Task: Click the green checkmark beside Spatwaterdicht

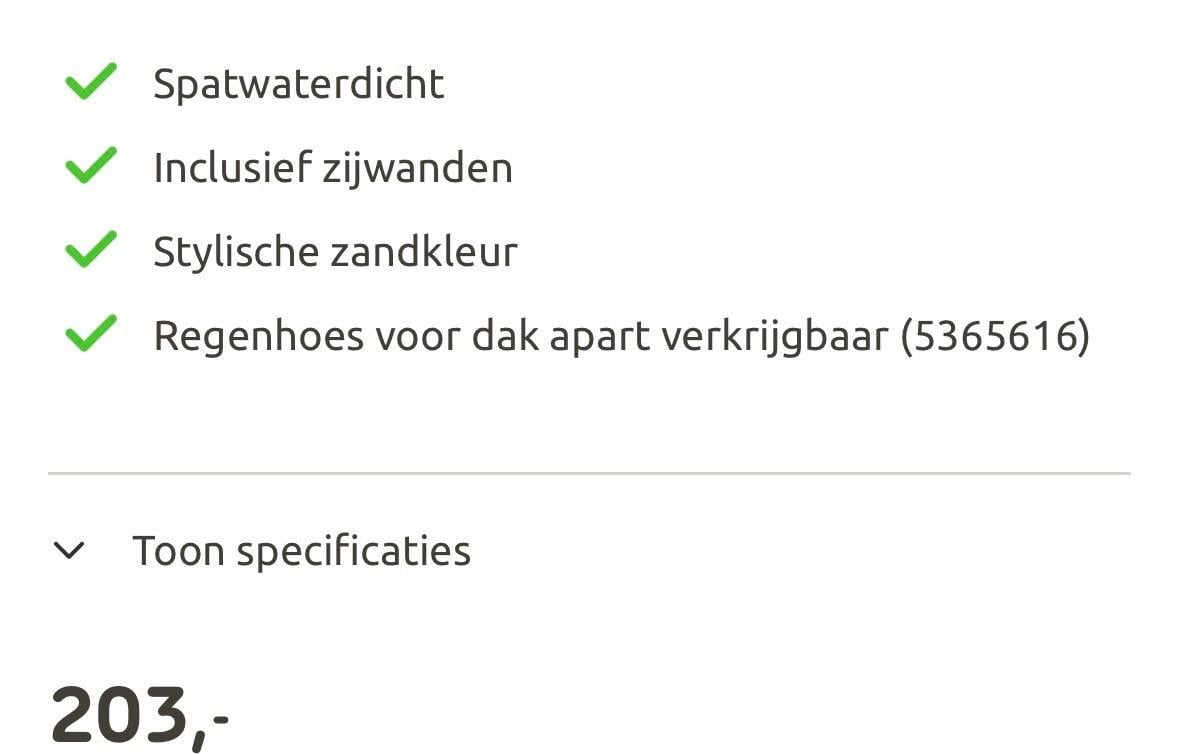Action: [x=91, y=82]
